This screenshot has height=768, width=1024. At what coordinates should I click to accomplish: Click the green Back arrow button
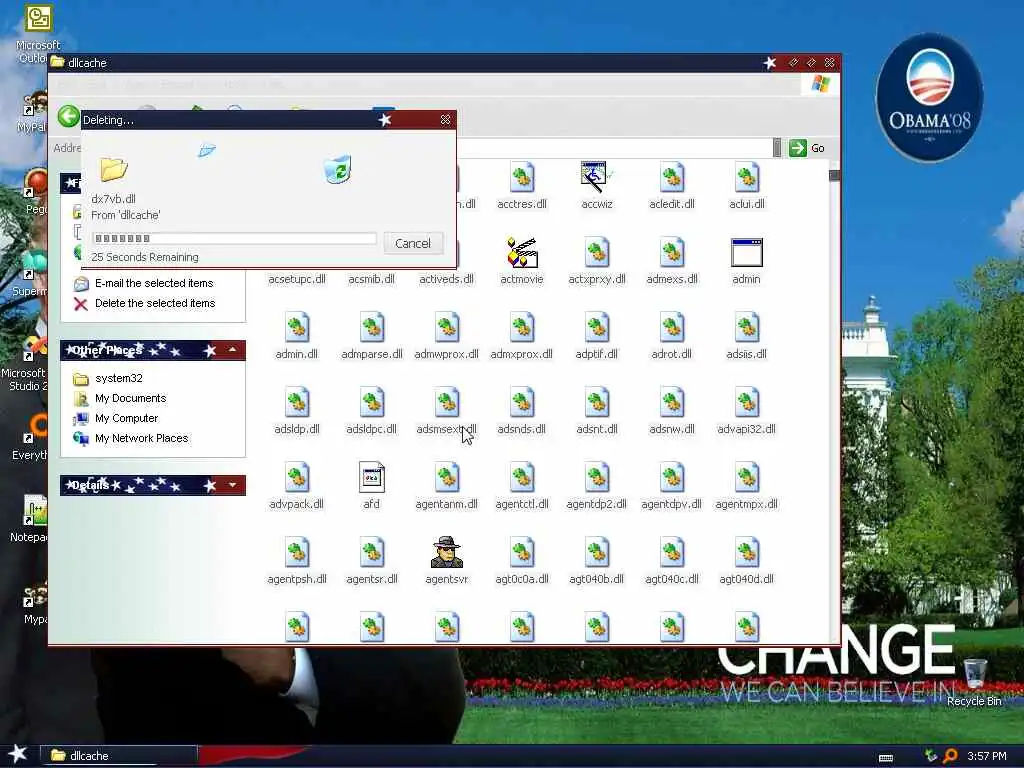(68, 117)
